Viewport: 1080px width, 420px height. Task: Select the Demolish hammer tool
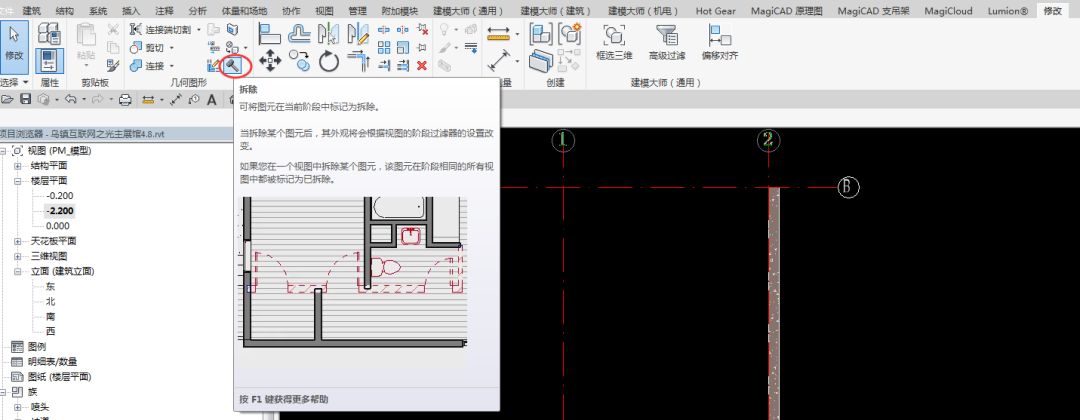pos(235,65)
